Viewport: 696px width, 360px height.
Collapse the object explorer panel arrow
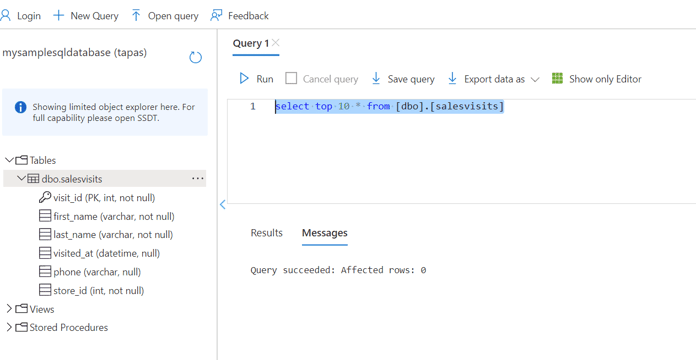pyautogui.click(x=222, y=205)
